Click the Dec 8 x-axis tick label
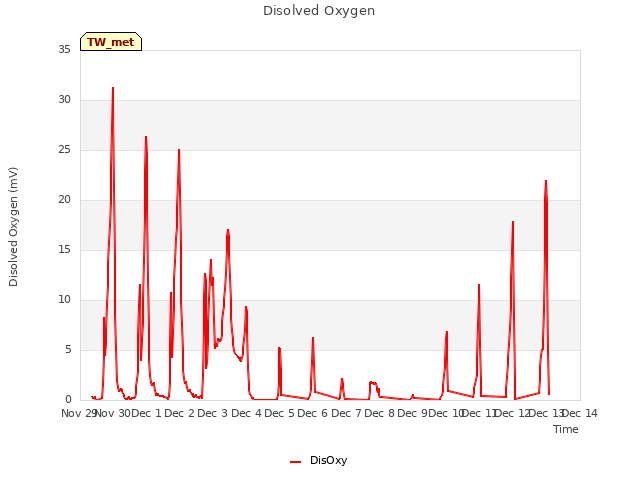 coord(379,413)
